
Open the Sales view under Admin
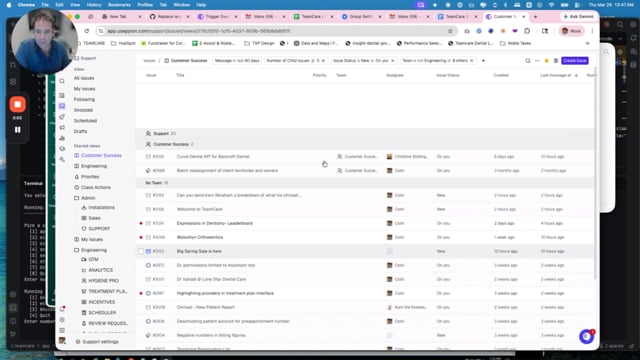(94, 218)
